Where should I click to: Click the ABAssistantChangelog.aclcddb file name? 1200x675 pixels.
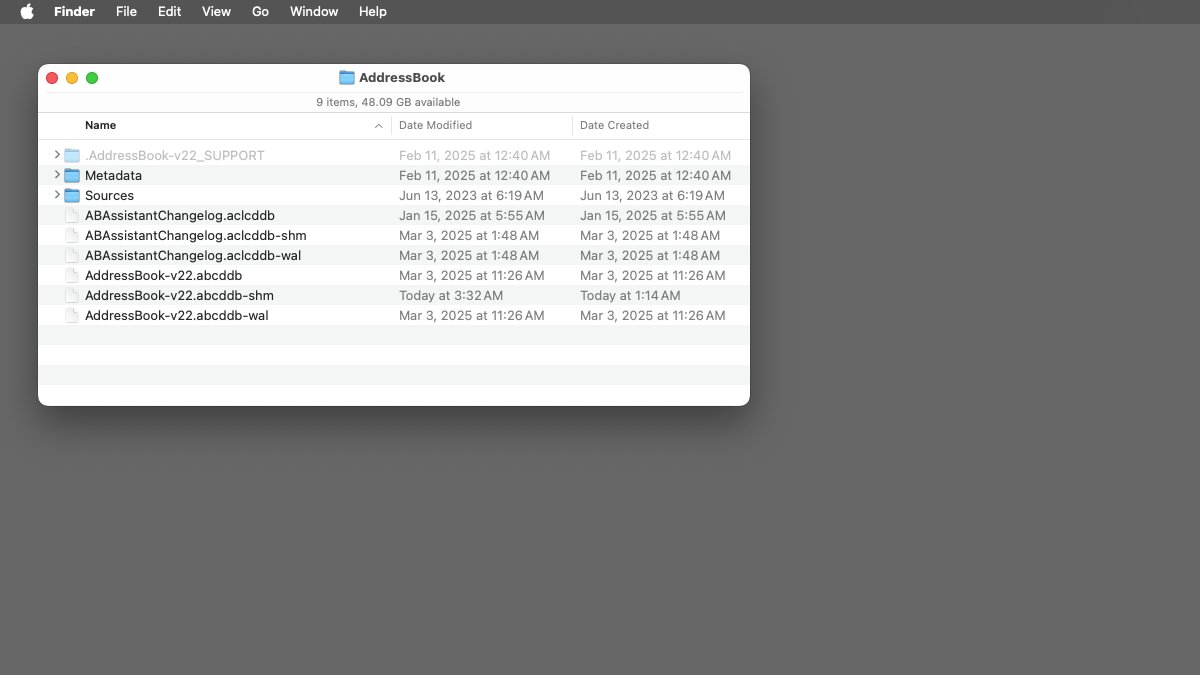tap(180, 215)
